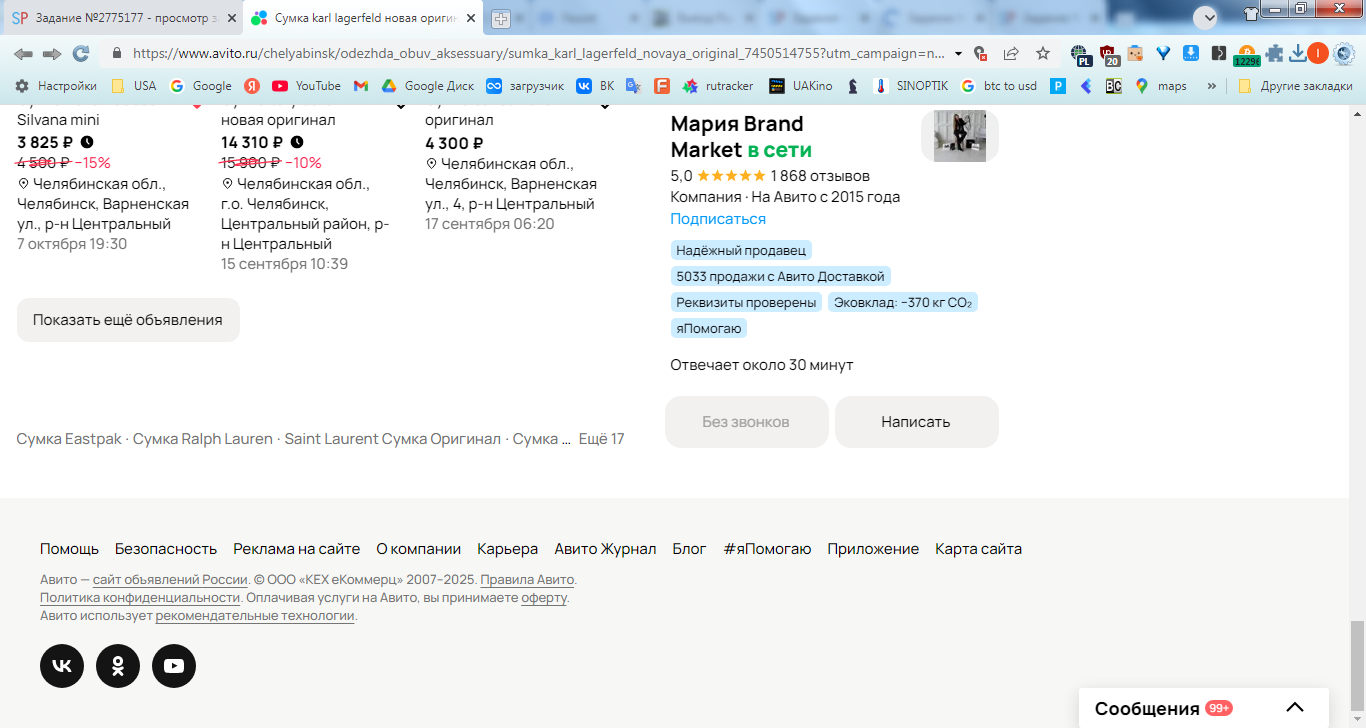The width and height of the screenshot is (1366, 728).
Task: Go forward with the browser forward arrow
Action: 52,53
